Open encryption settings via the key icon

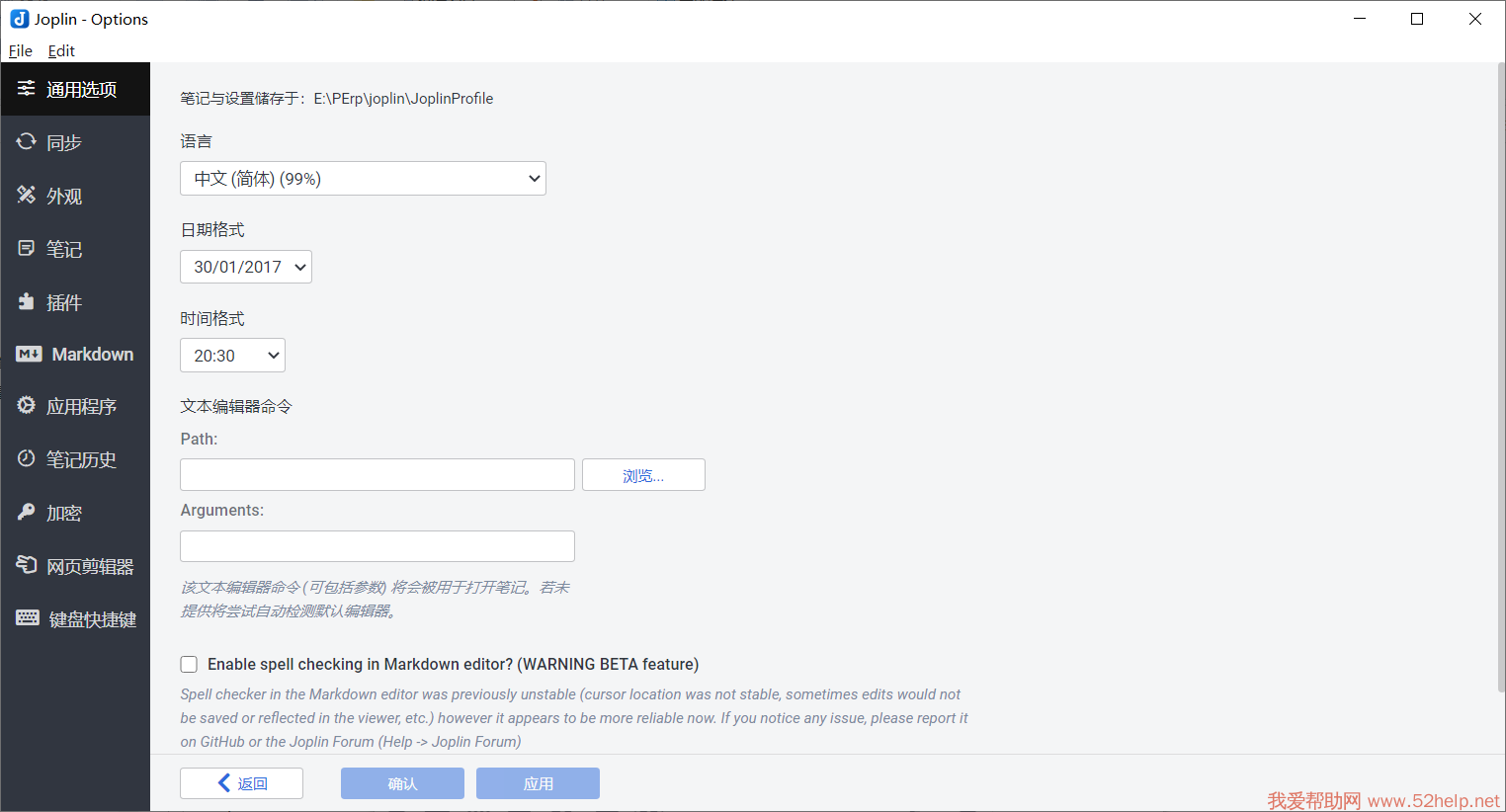tap(27, 512)
